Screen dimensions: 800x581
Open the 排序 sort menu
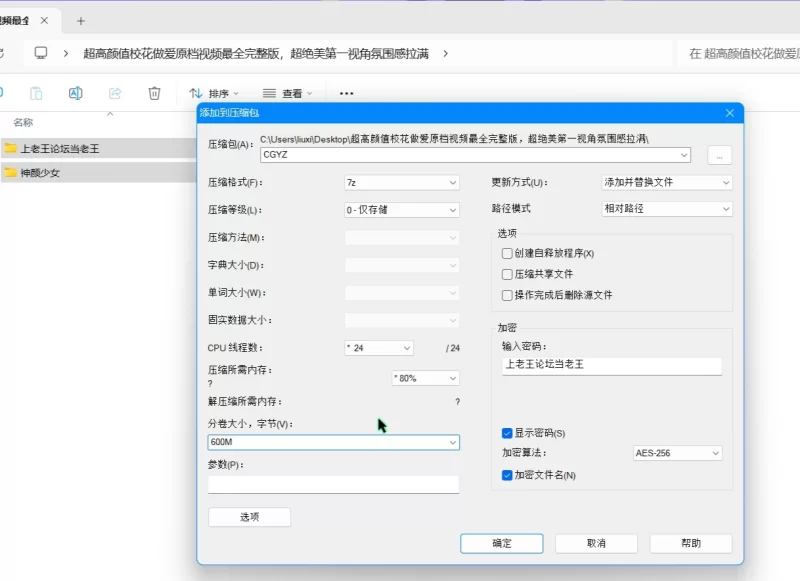click(x=214, y=93)
